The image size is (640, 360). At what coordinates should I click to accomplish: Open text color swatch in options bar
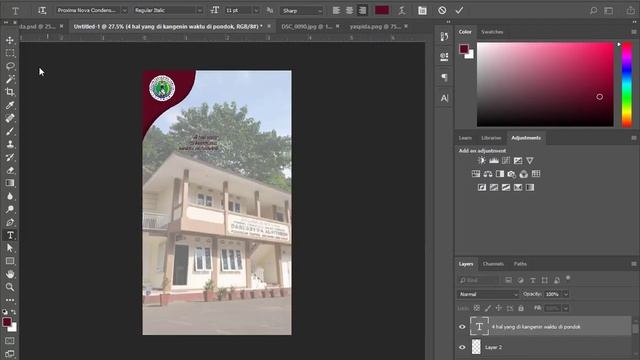coord(382,11)
